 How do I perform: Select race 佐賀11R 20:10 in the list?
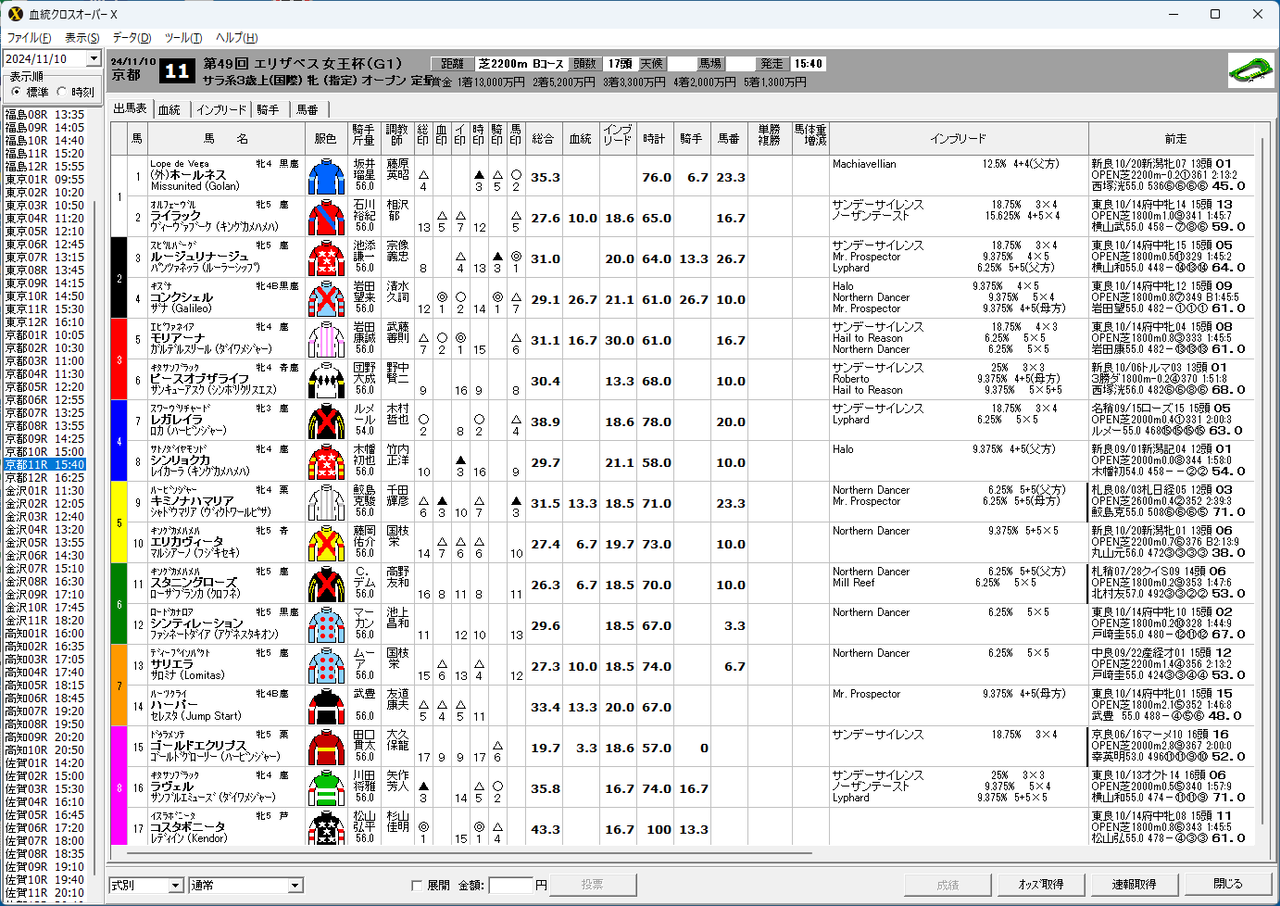coord(45,893)
